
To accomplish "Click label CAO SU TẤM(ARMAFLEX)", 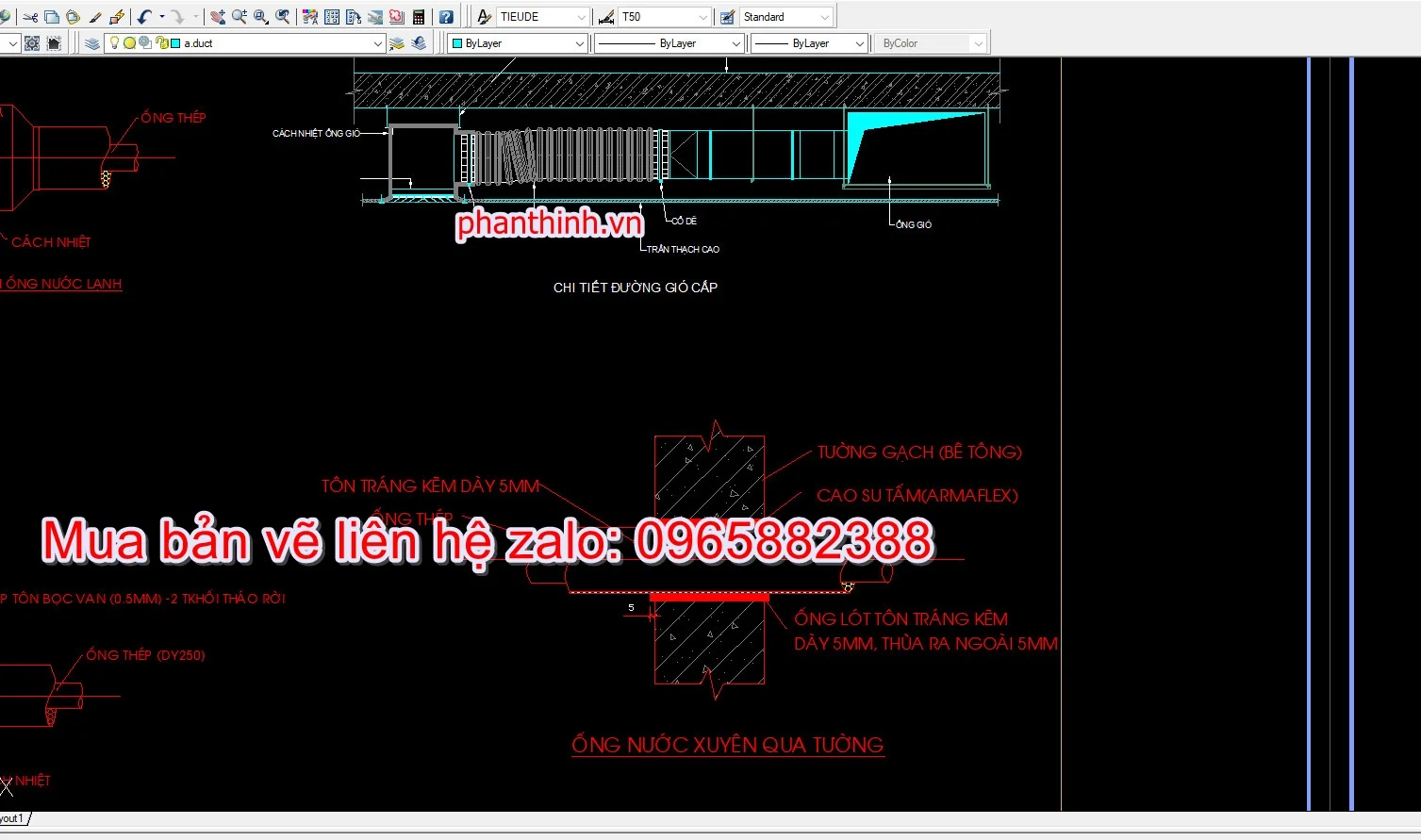I will pyautogui.click(x=917, y=496).
